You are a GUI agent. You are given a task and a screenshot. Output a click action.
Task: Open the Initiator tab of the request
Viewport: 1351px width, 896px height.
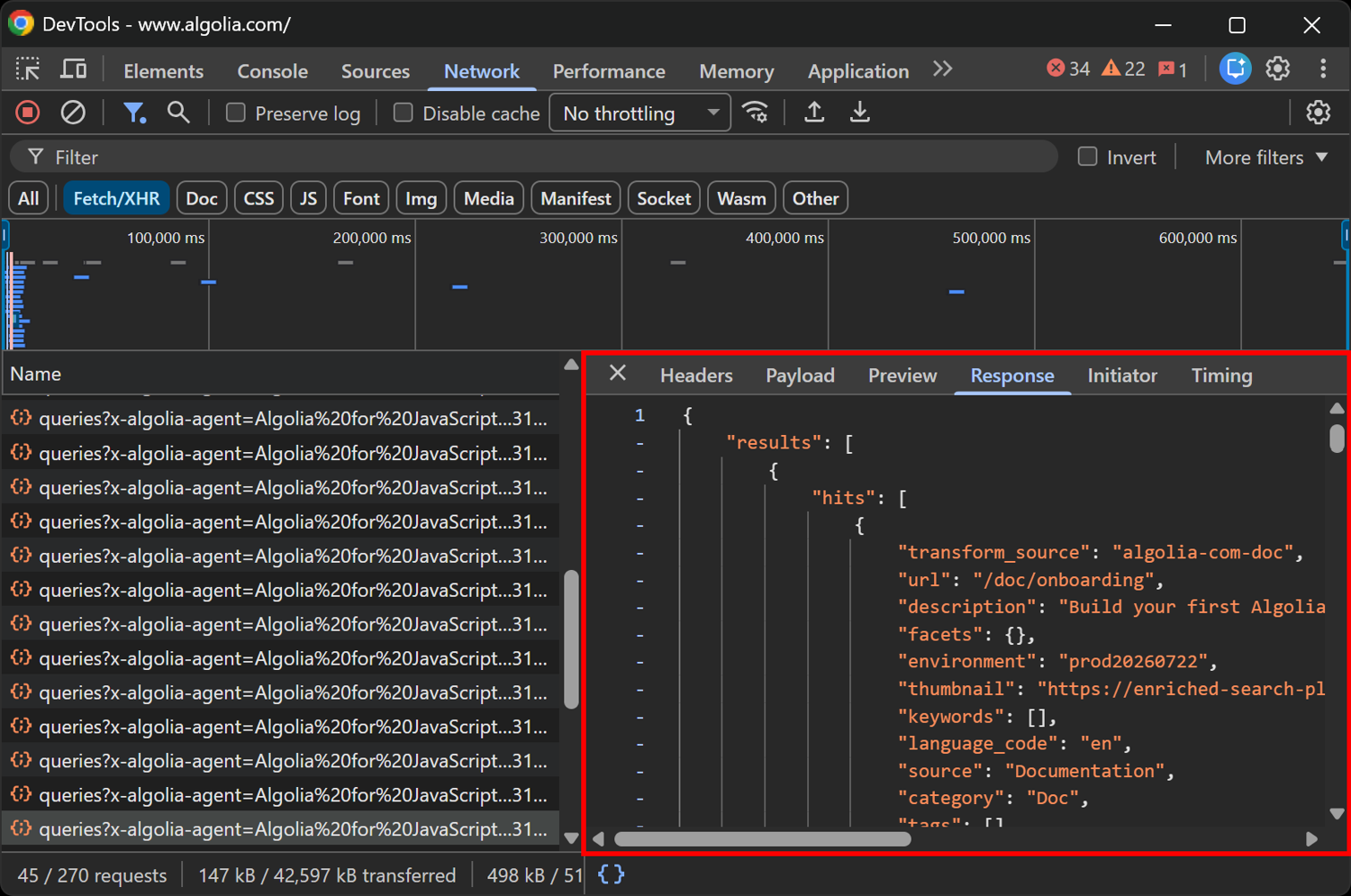[x=1122, y=375]
